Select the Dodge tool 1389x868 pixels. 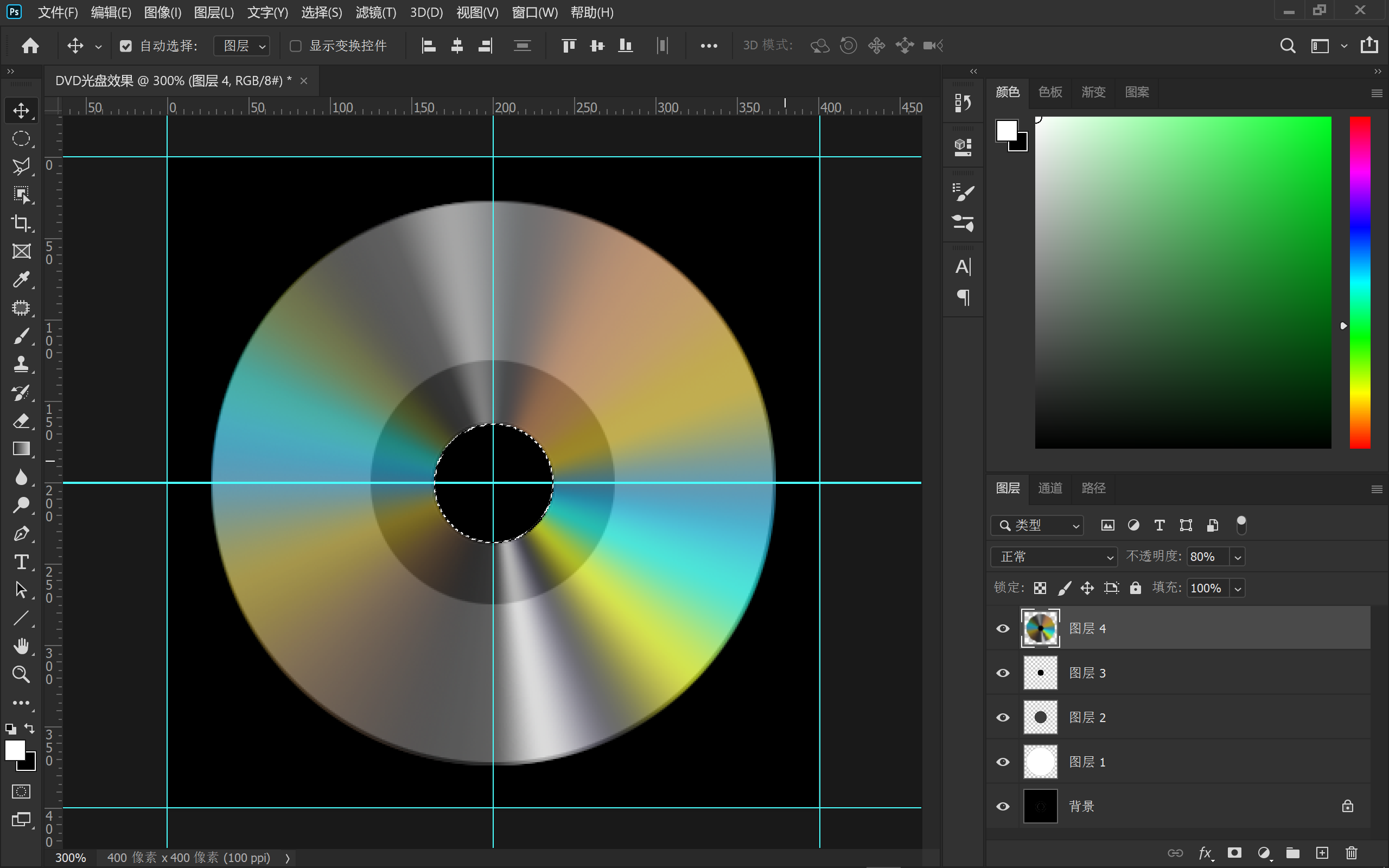(21, 505)
